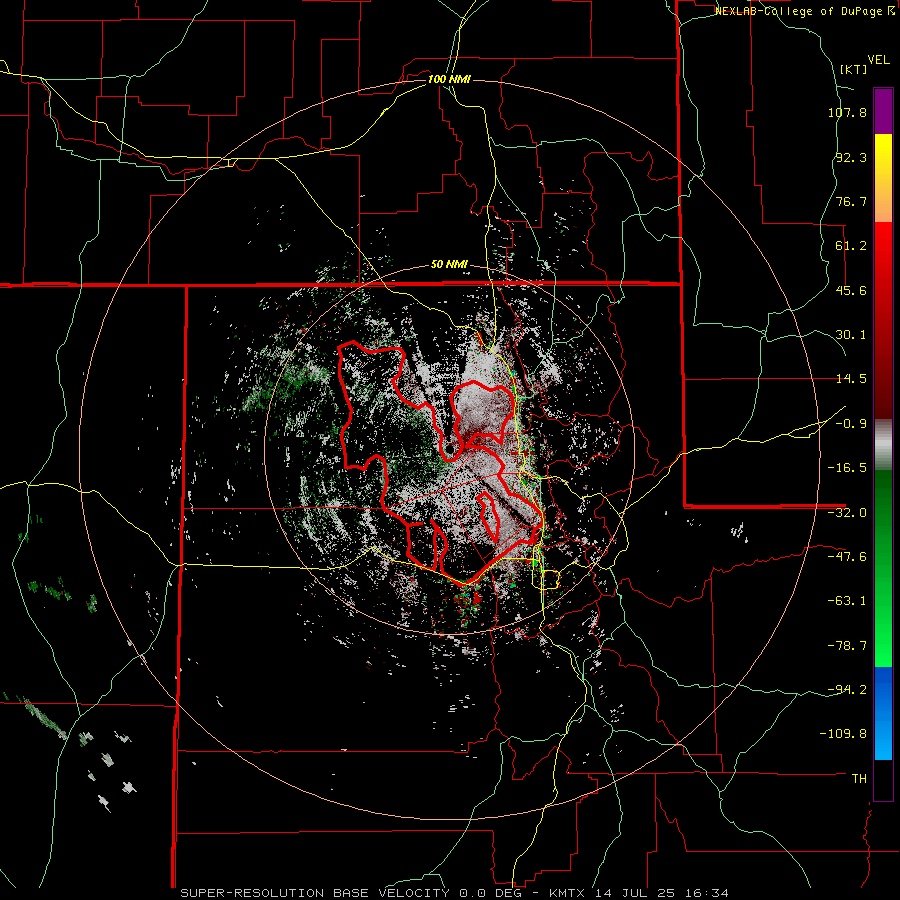Image resolution: width=900 pixels, height=900 pixels.
Task: Click the 45.6 scale value
Action: point(851,290)
